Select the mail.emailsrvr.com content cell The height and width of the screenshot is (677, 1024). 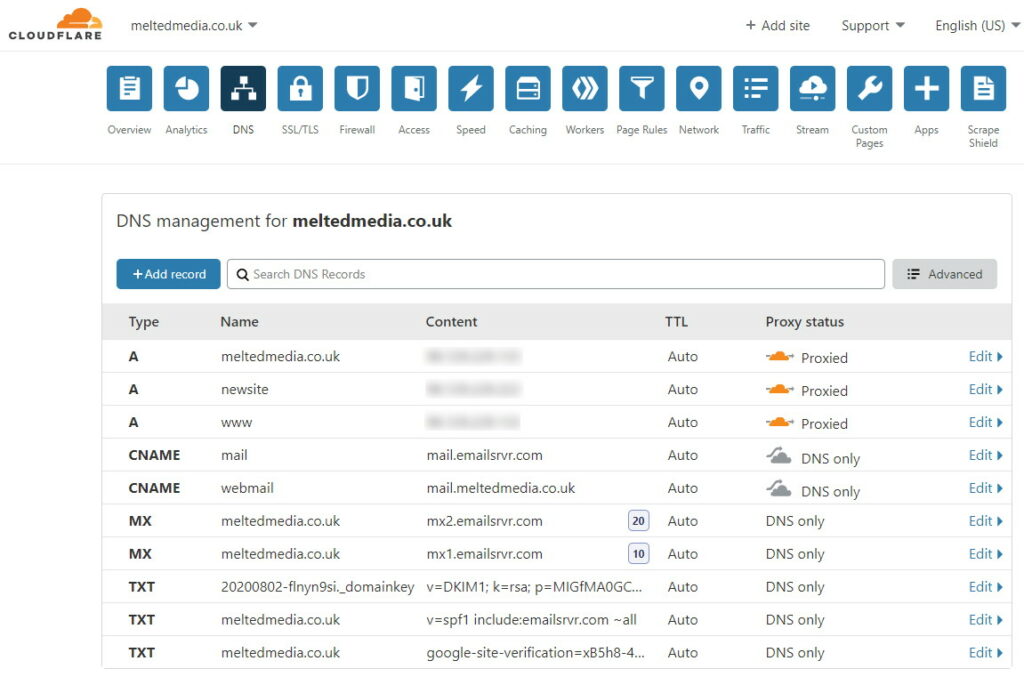point(485,455)
